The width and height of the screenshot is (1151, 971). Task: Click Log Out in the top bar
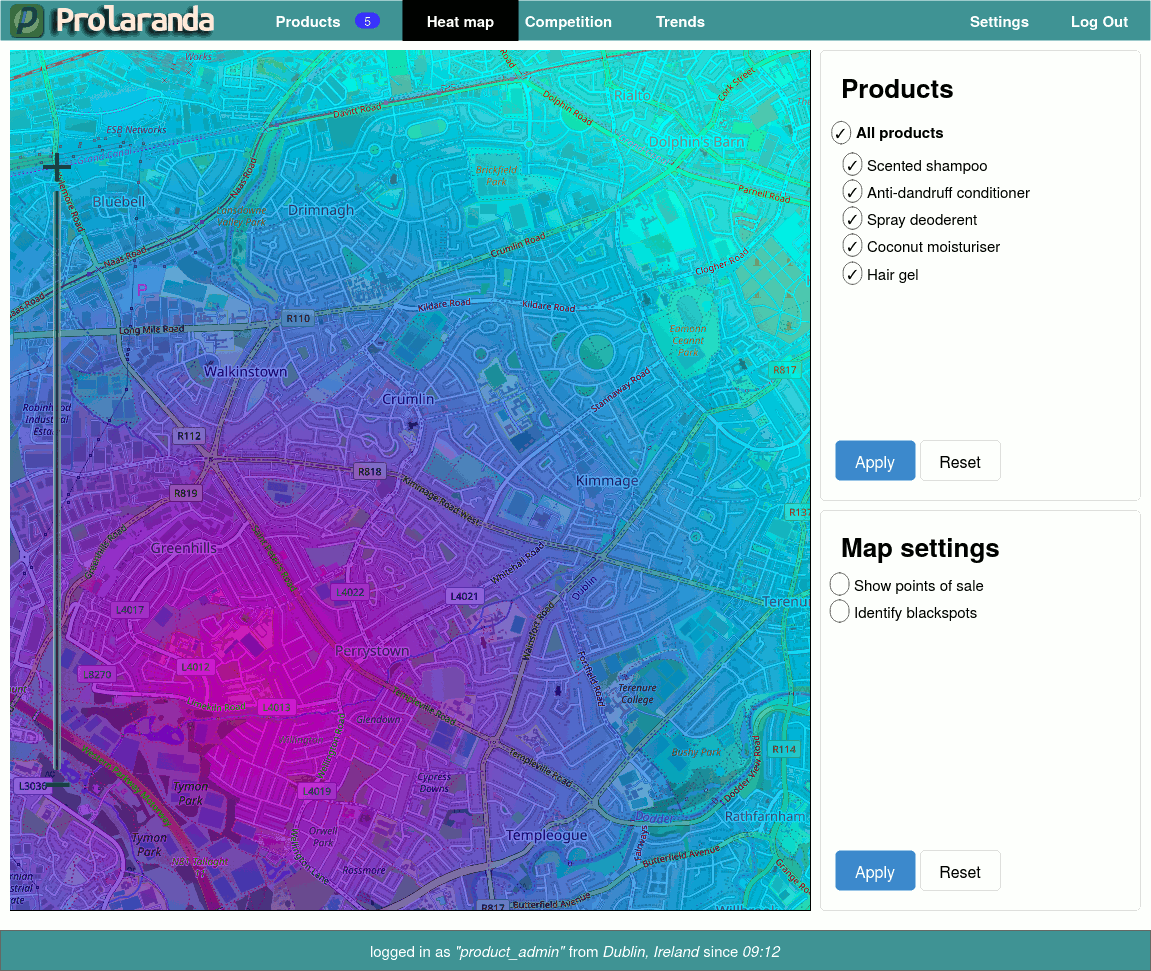tap(1099, 21)
